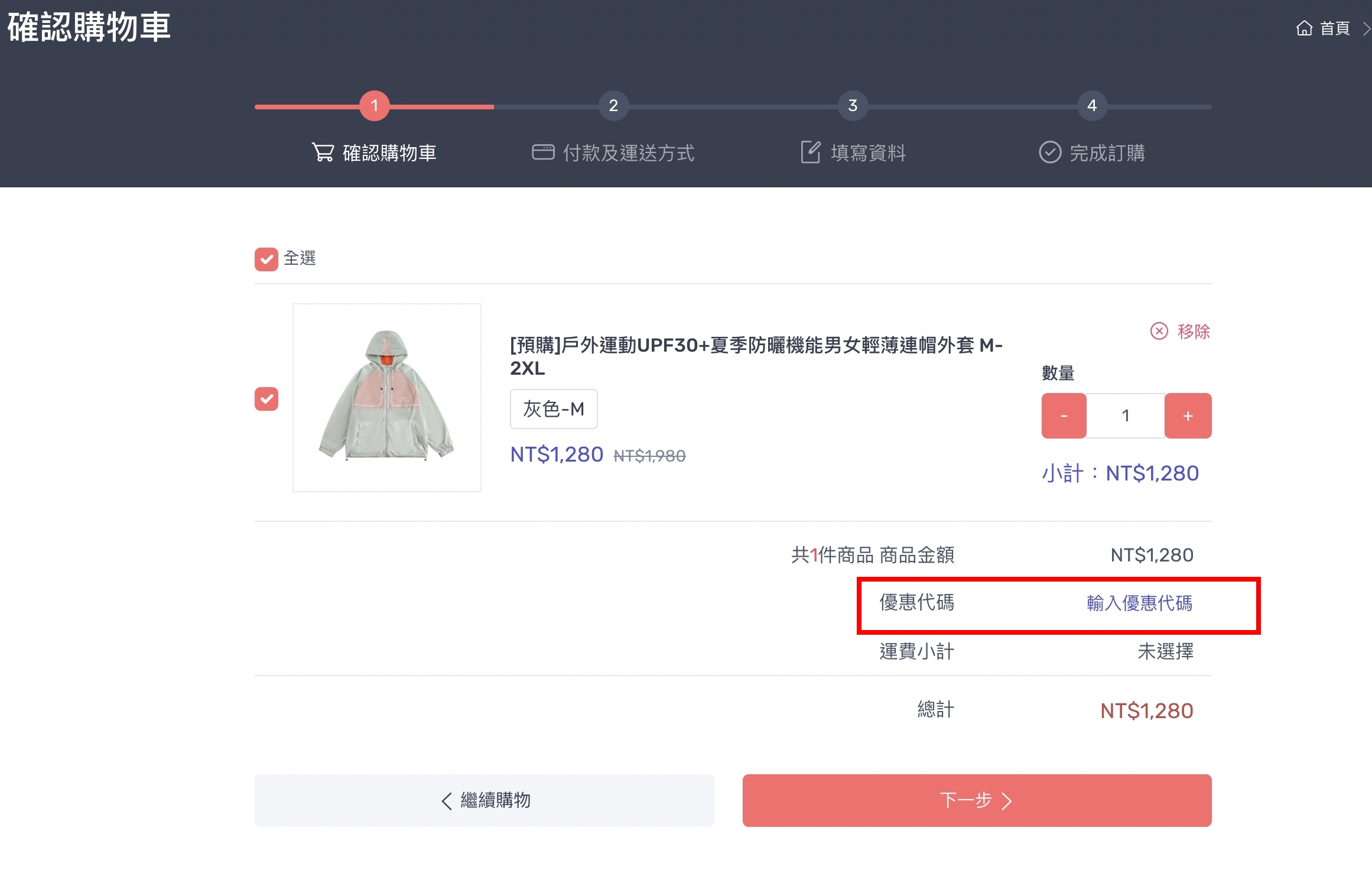
Task: Increase quantity with plus button
Action: (1188, 416)
